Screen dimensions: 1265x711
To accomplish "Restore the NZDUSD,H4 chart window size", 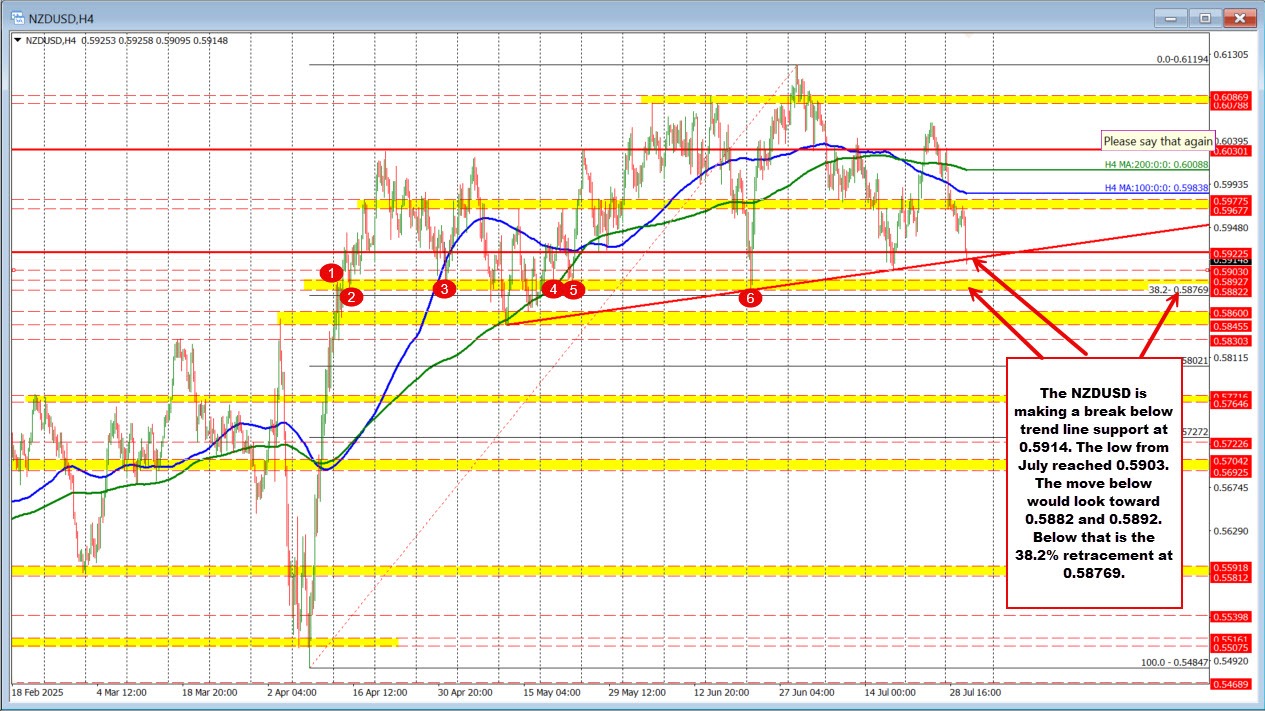I will (1205, 17).
